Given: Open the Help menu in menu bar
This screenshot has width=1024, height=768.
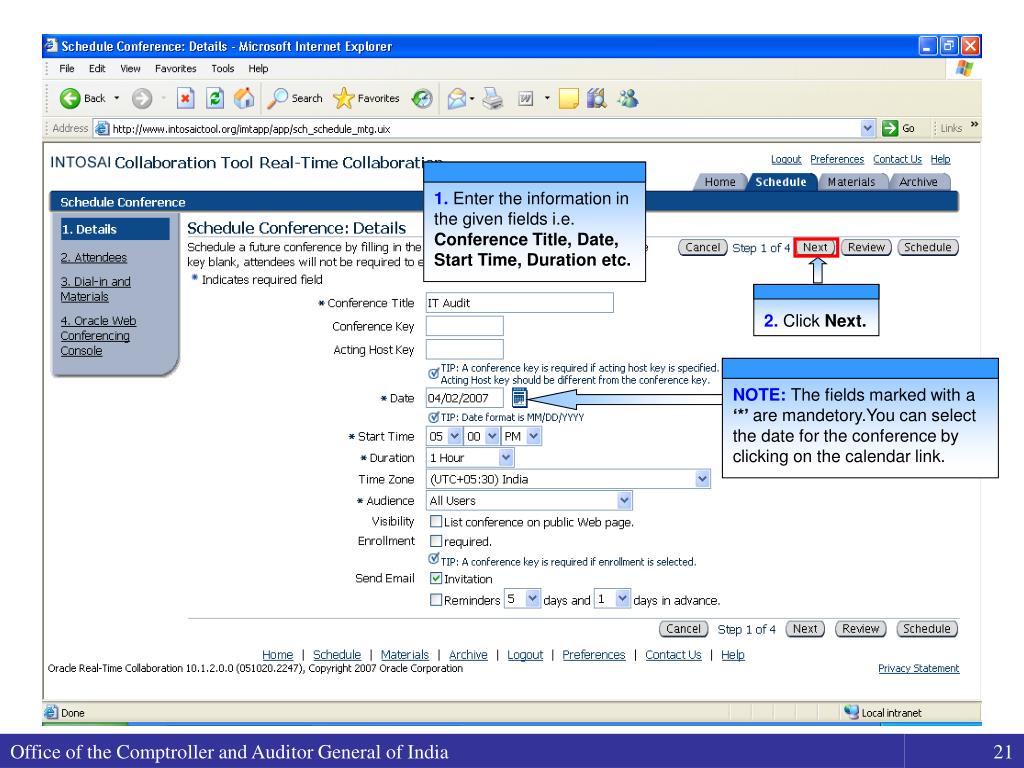Looking at the screenshot, I should click(x=258, y=69).
